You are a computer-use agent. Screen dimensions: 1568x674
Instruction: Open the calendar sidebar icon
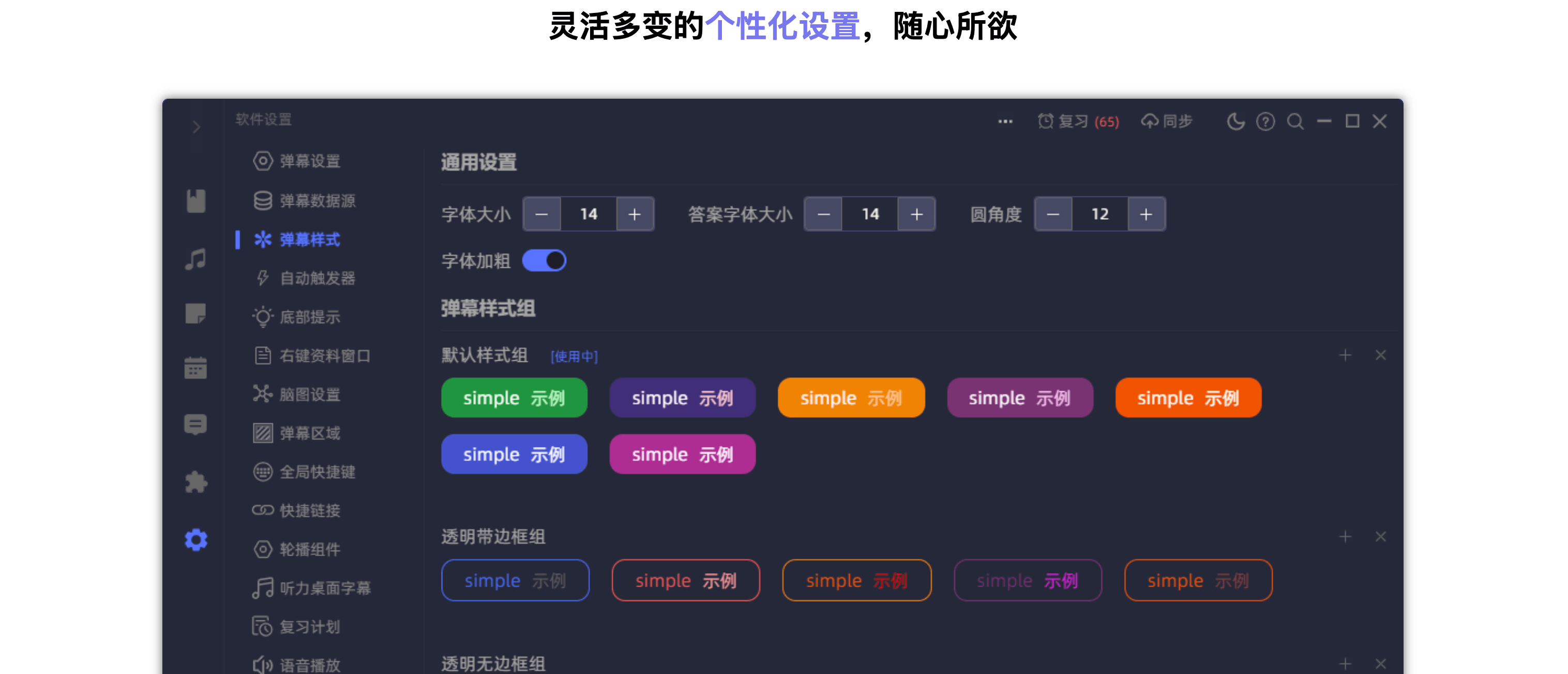click(x=196, y=367)
